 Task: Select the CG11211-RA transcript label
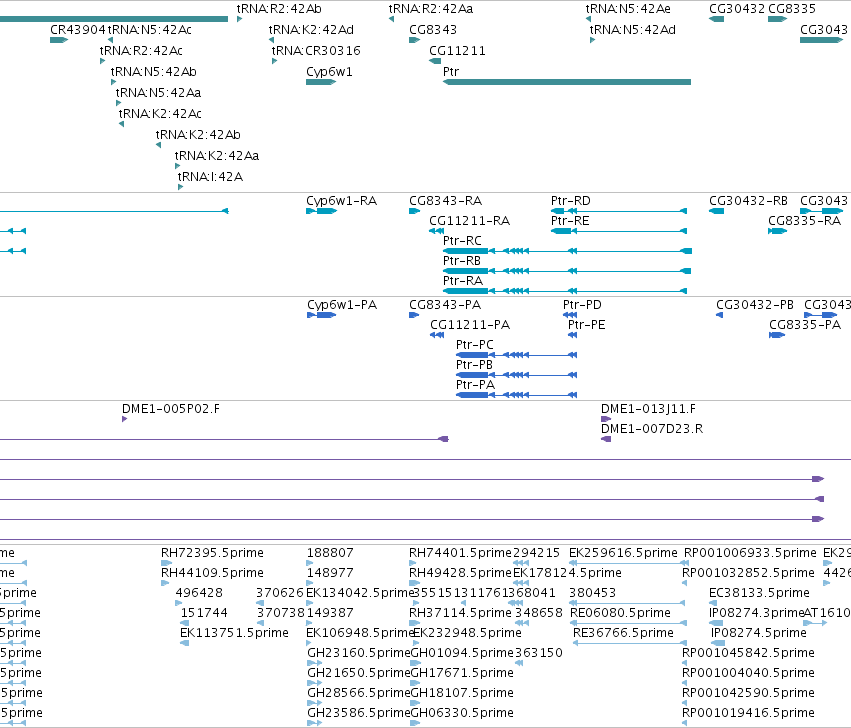469,221
